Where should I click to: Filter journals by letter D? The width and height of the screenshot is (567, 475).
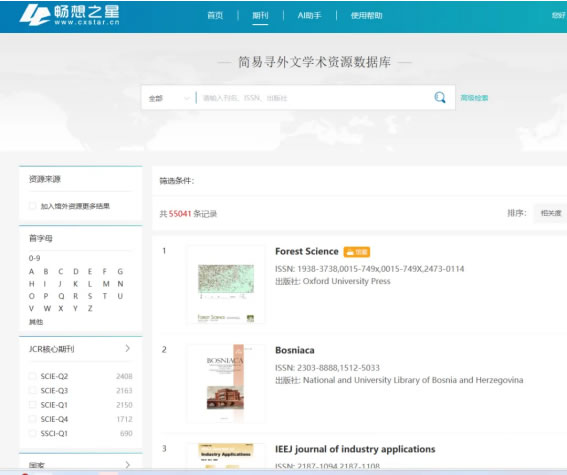[76, 271]
